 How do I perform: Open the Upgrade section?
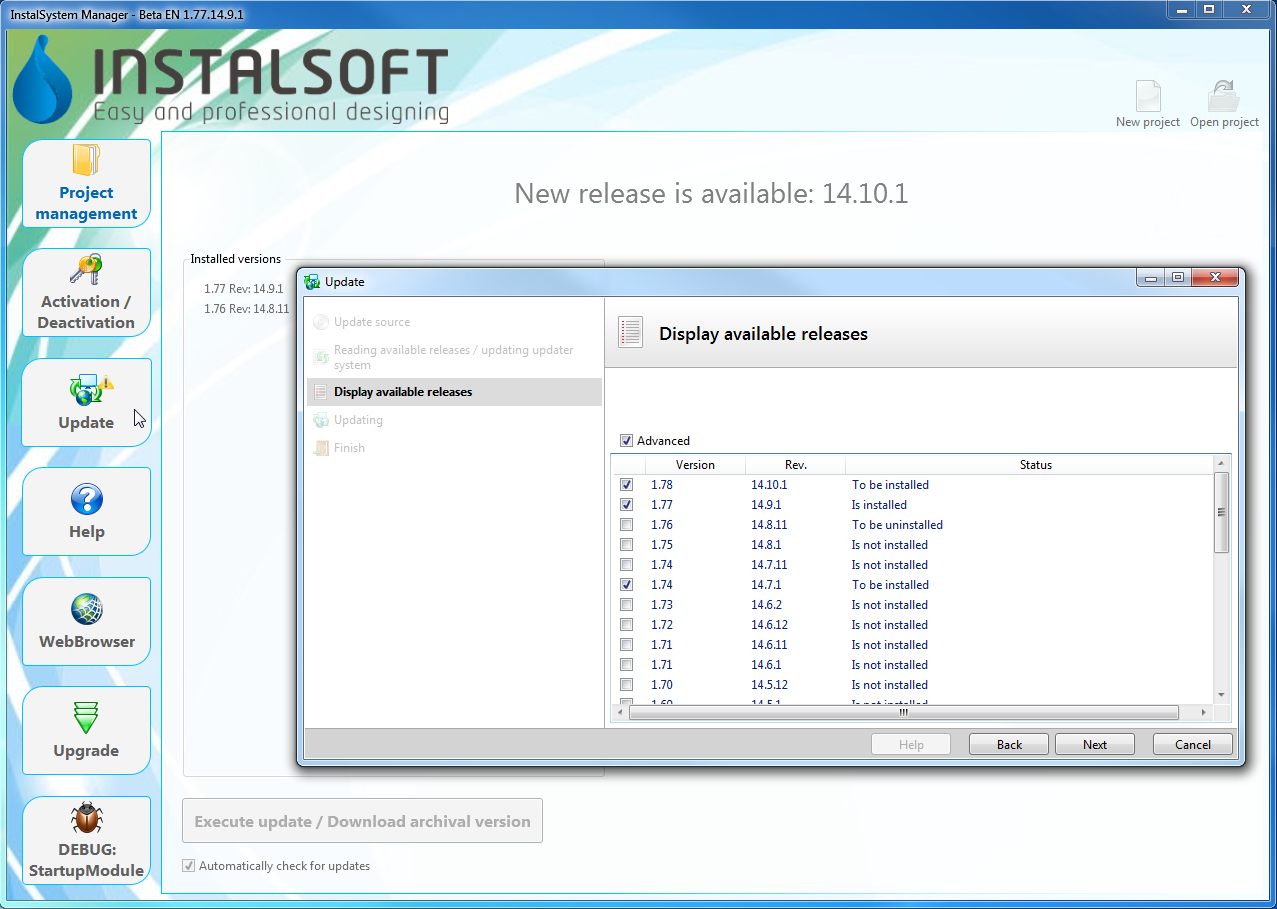click(86, 731)
